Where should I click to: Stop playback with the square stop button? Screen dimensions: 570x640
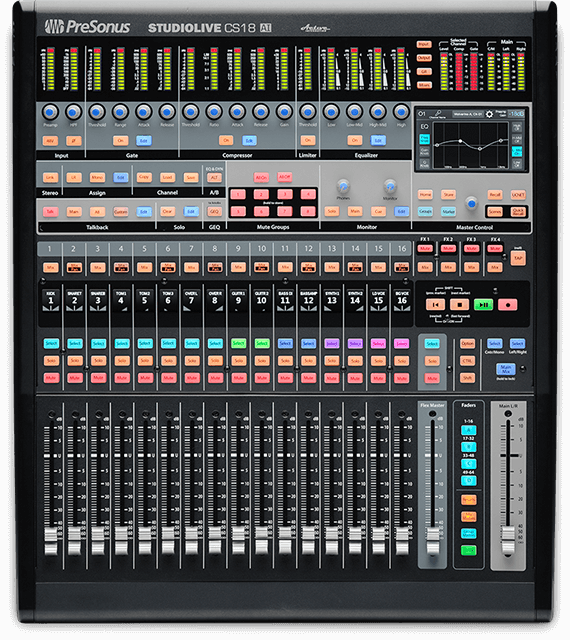point(459,305)
